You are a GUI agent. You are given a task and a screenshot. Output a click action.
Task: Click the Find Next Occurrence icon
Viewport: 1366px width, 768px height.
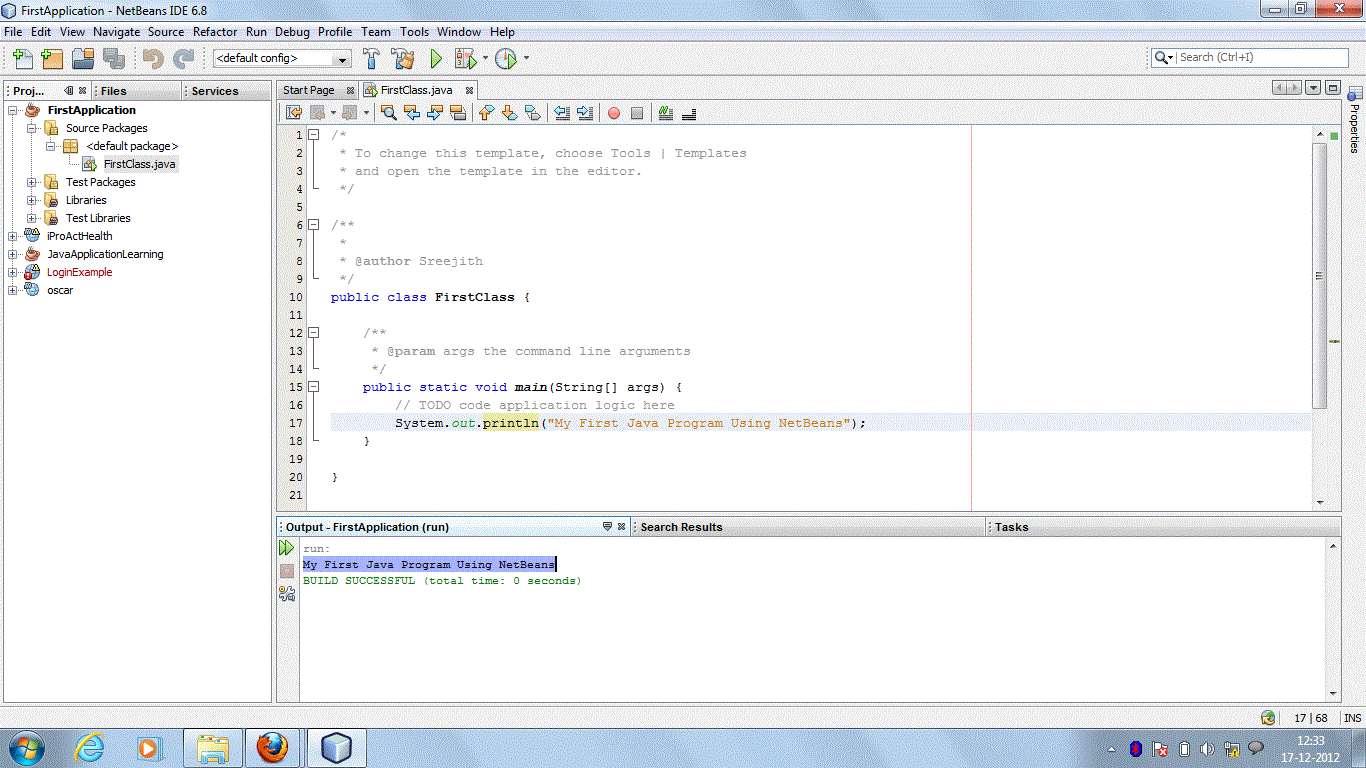(x=435, y=113)
